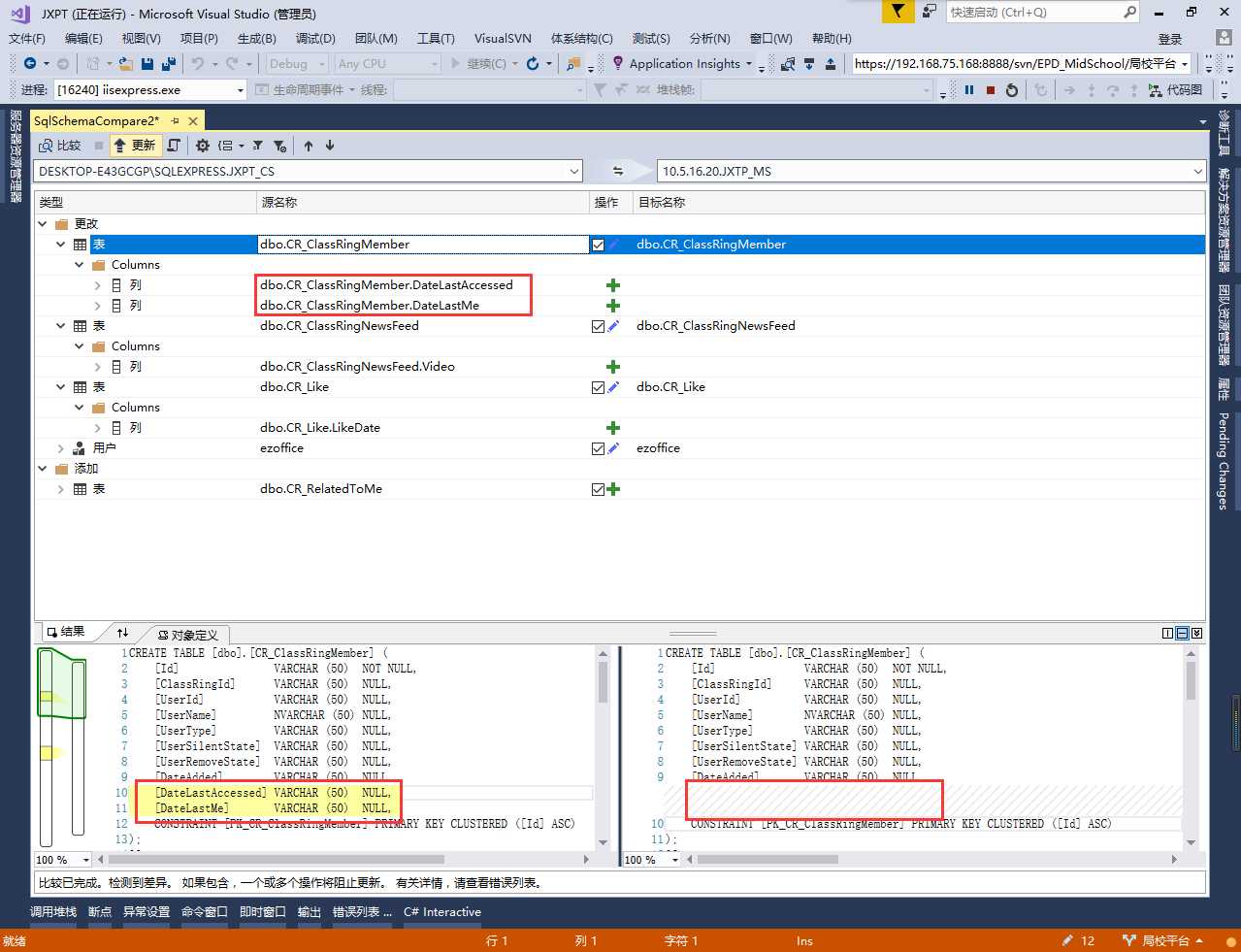Click the difference overview map bar
This screenshot has width=1241, height=952.
61,745
